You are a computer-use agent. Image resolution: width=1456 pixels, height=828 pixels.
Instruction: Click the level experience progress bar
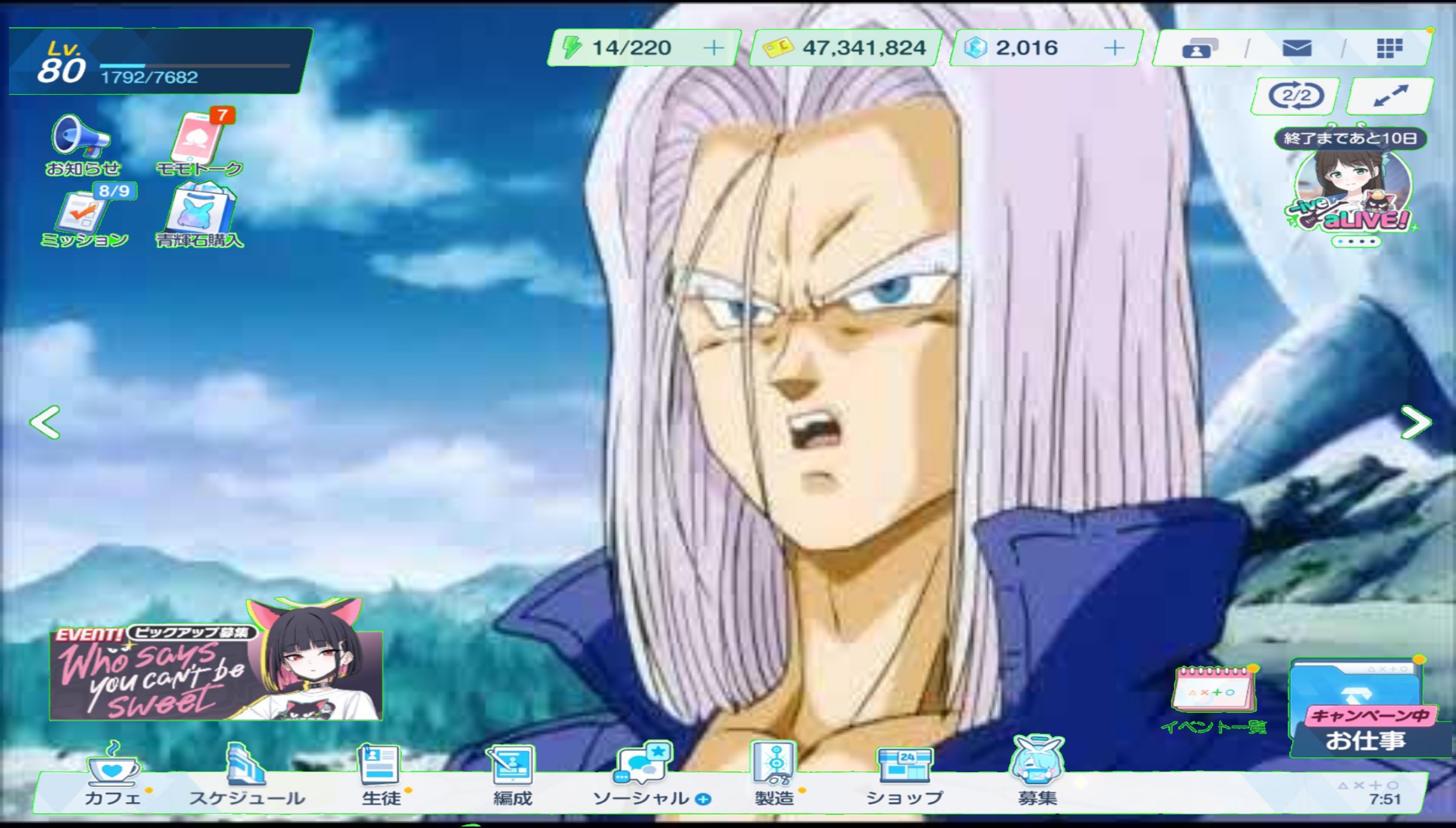(194, 66)
